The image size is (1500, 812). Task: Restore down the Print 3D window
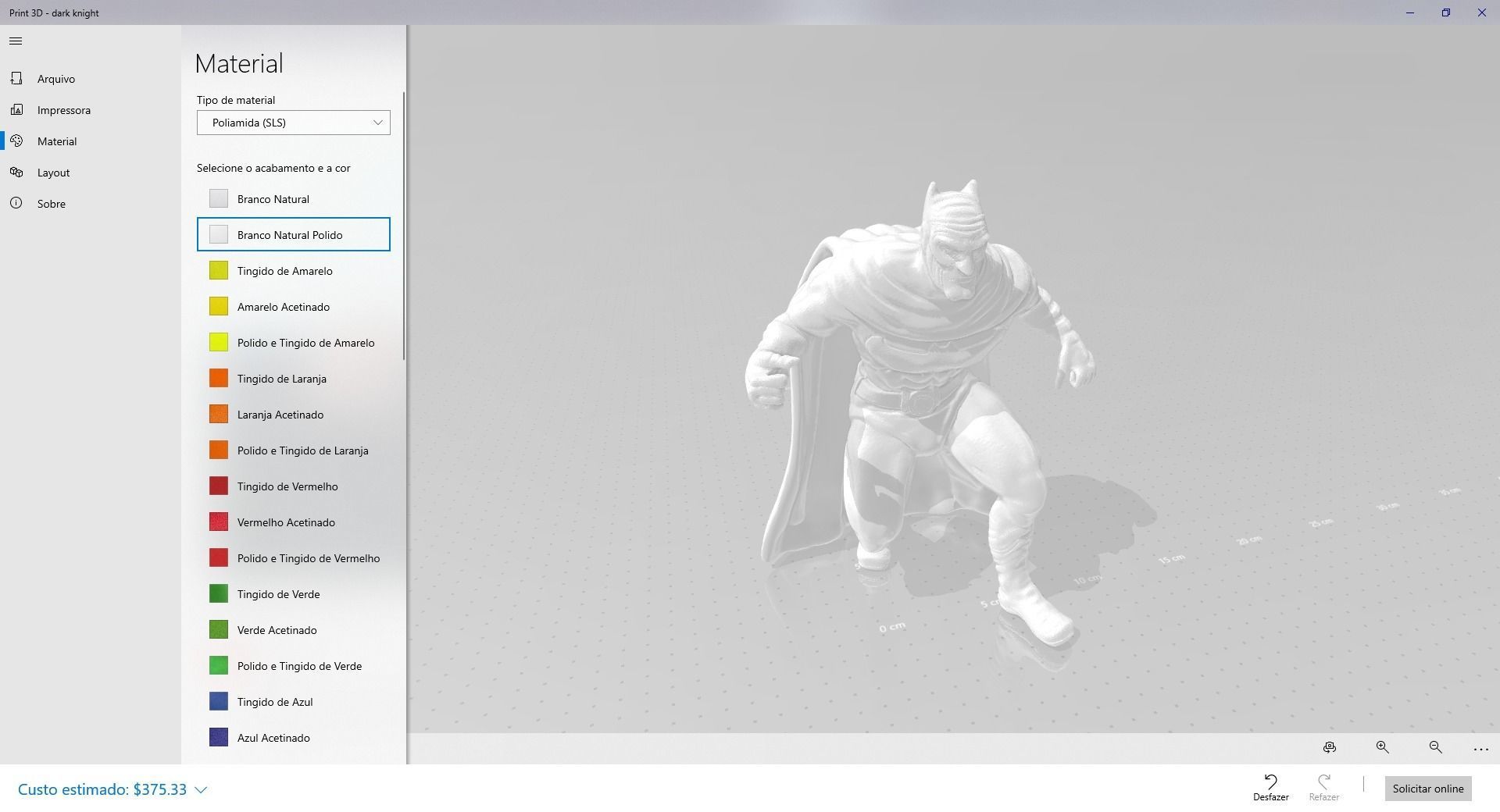[1446, 12]
